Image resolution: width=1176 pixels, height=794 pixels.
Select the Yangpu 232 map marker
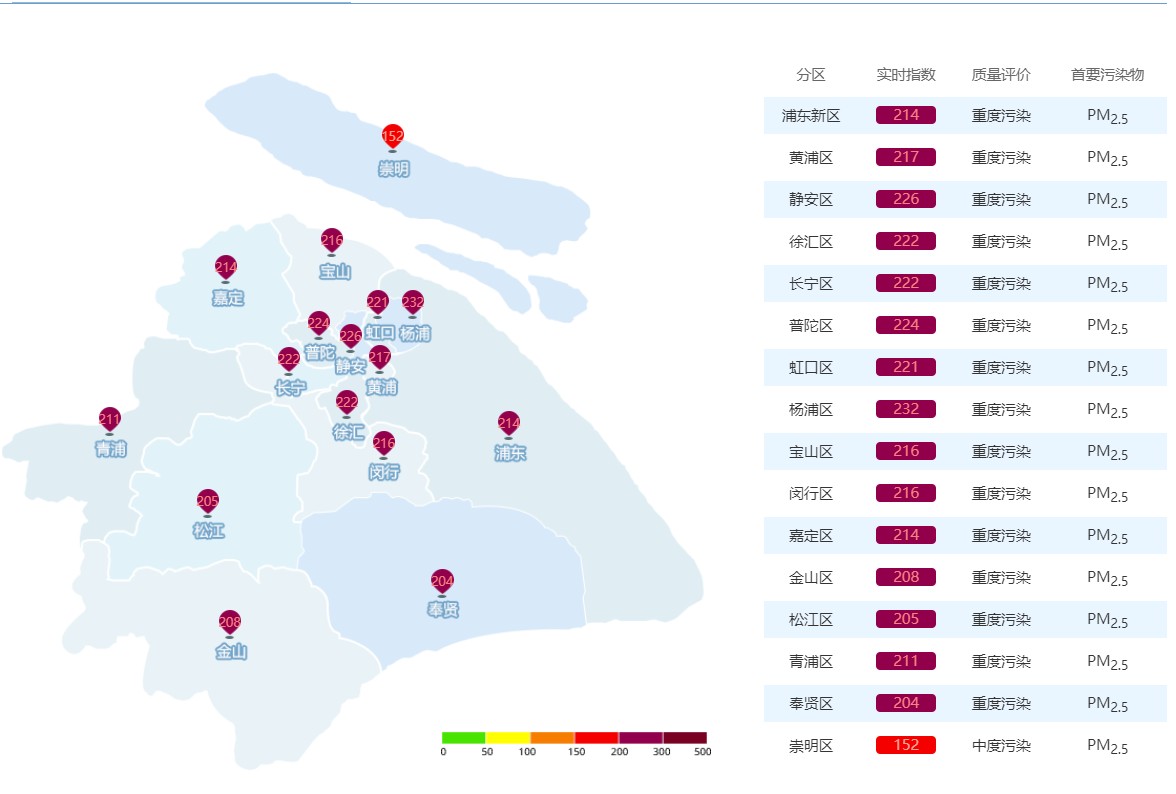pos(413,301)
